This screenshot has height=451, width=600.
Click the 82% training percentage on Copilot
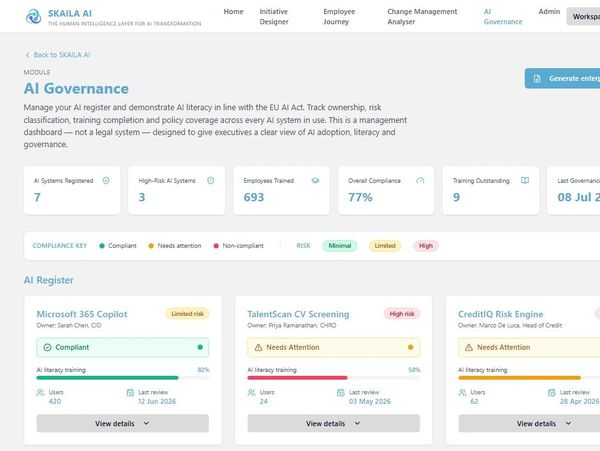[203, 370]
